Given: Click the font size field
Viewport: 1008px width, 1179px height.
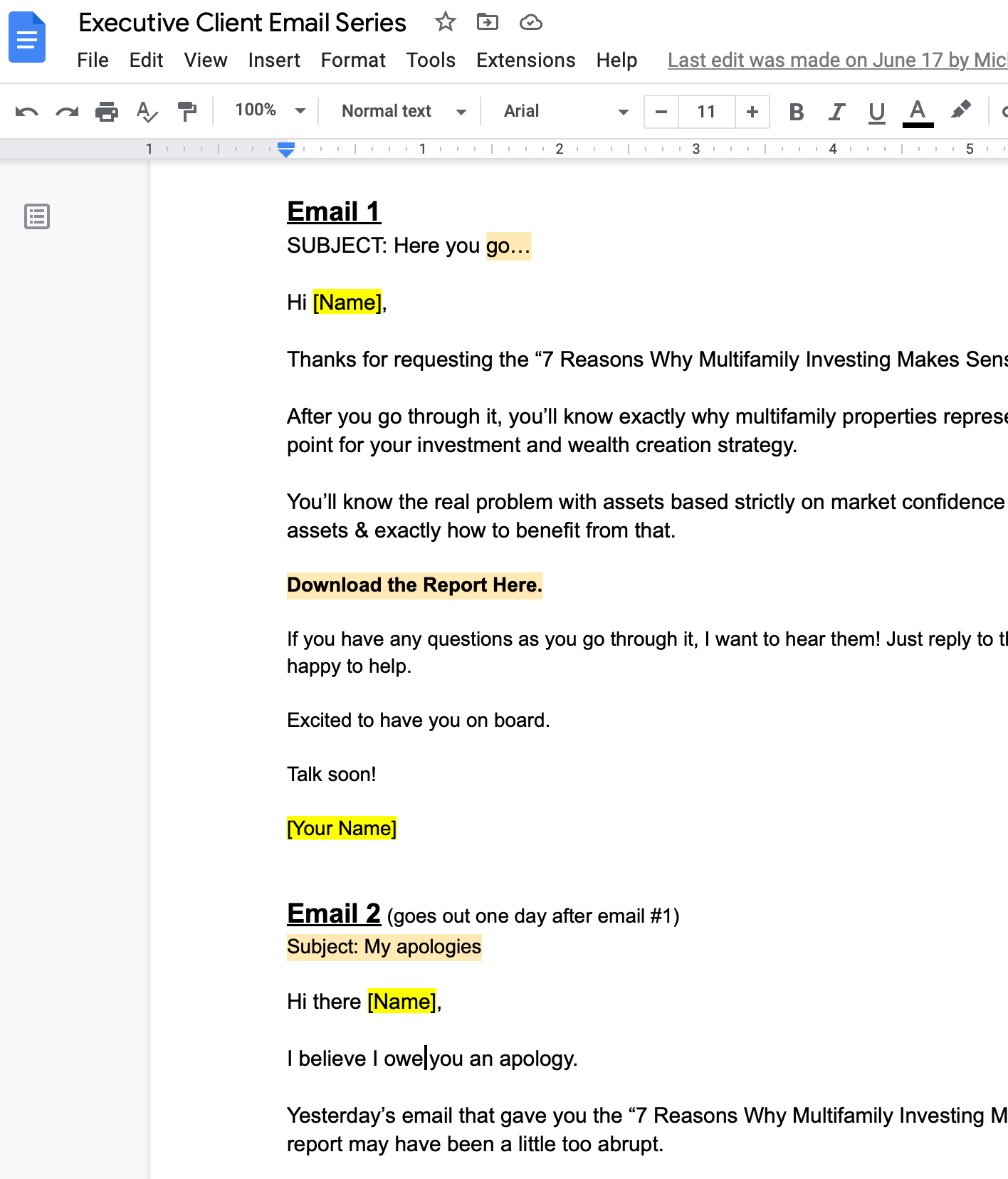Looking at the screenshot, I should tap(706, 112).
